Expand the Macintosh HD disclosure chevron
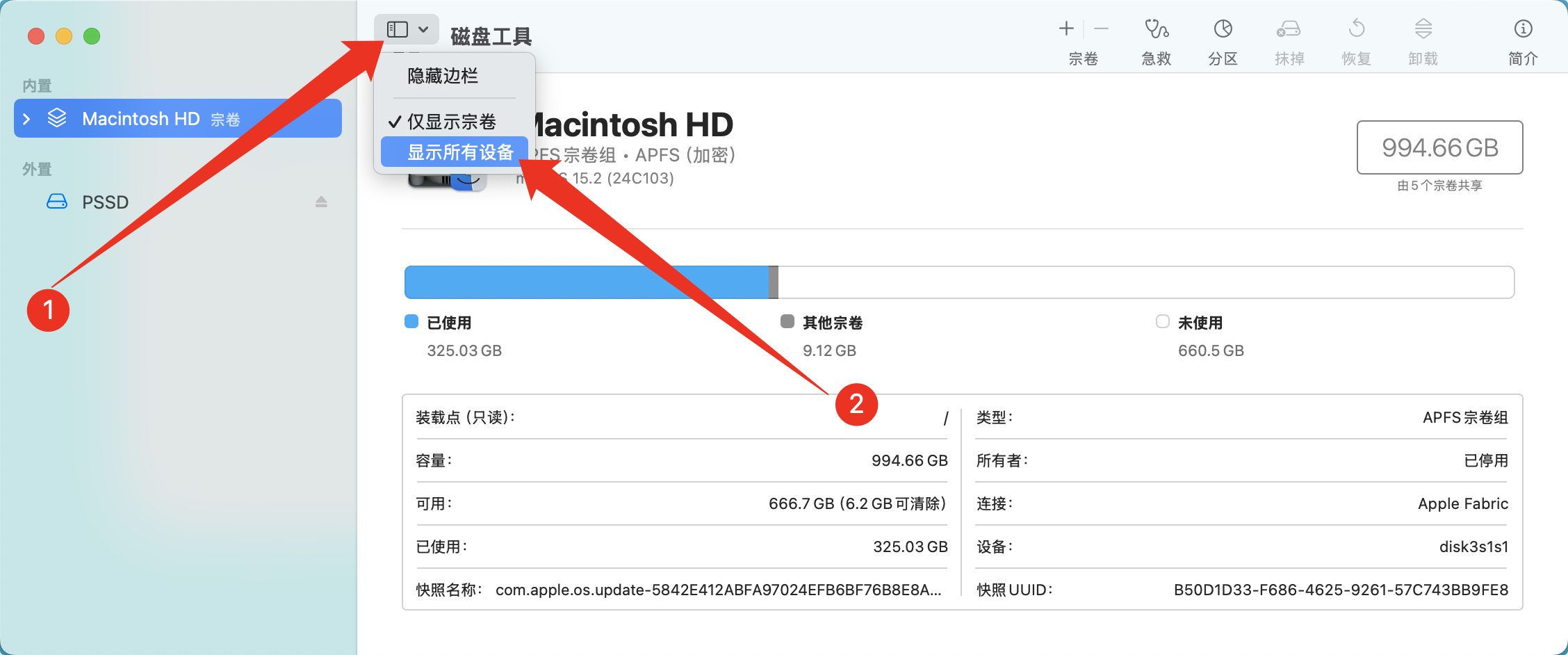This screenshot has width=1568, height=655. pyautogui.click(x=26, y=119)
